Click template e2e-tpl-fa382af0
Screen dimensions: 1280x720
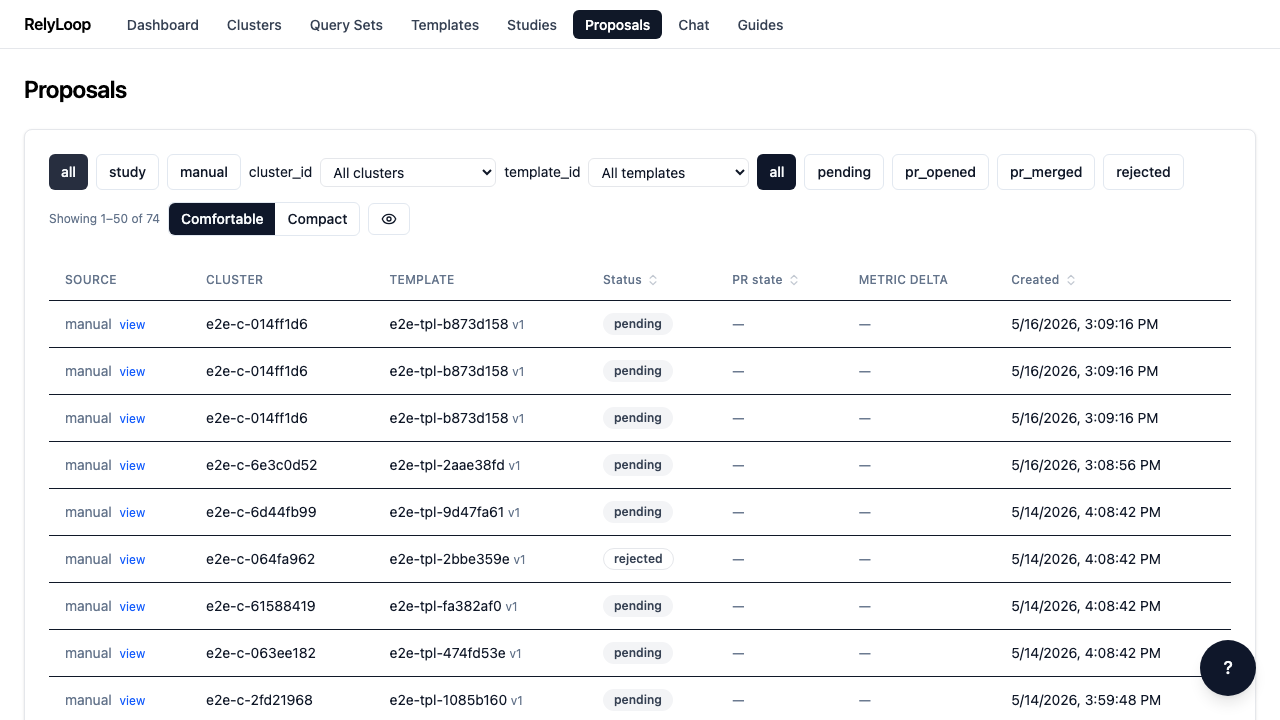(x=445, y=606)
